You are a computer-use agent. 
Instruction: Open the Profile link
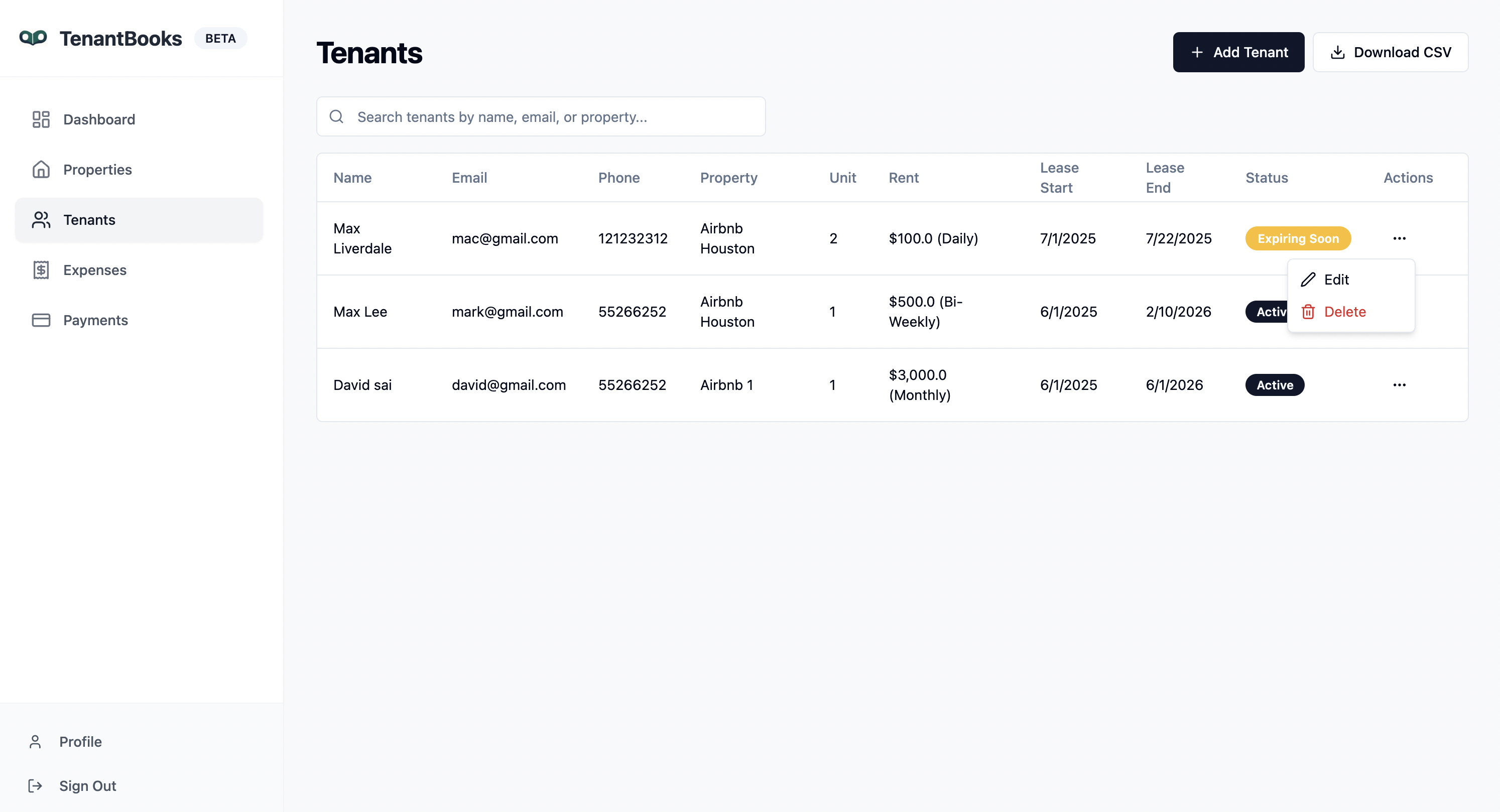80,741
